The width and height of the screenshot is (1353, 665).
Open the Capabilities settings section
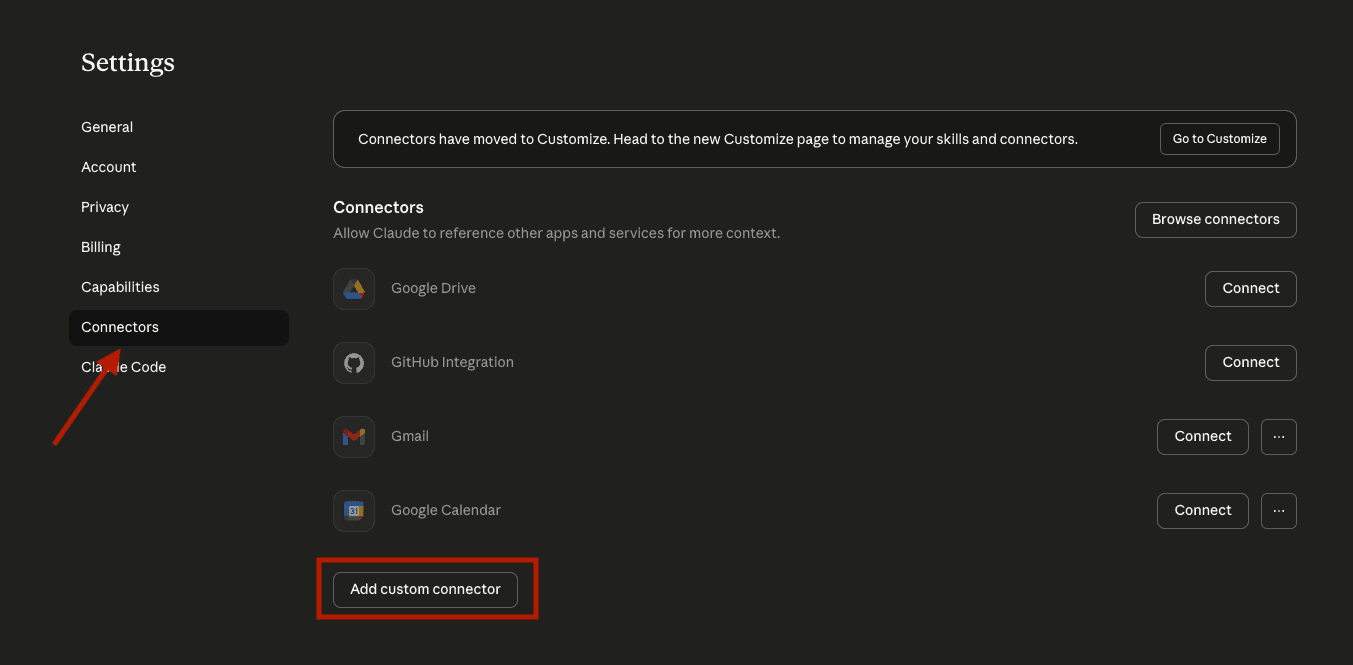(120, 287)
